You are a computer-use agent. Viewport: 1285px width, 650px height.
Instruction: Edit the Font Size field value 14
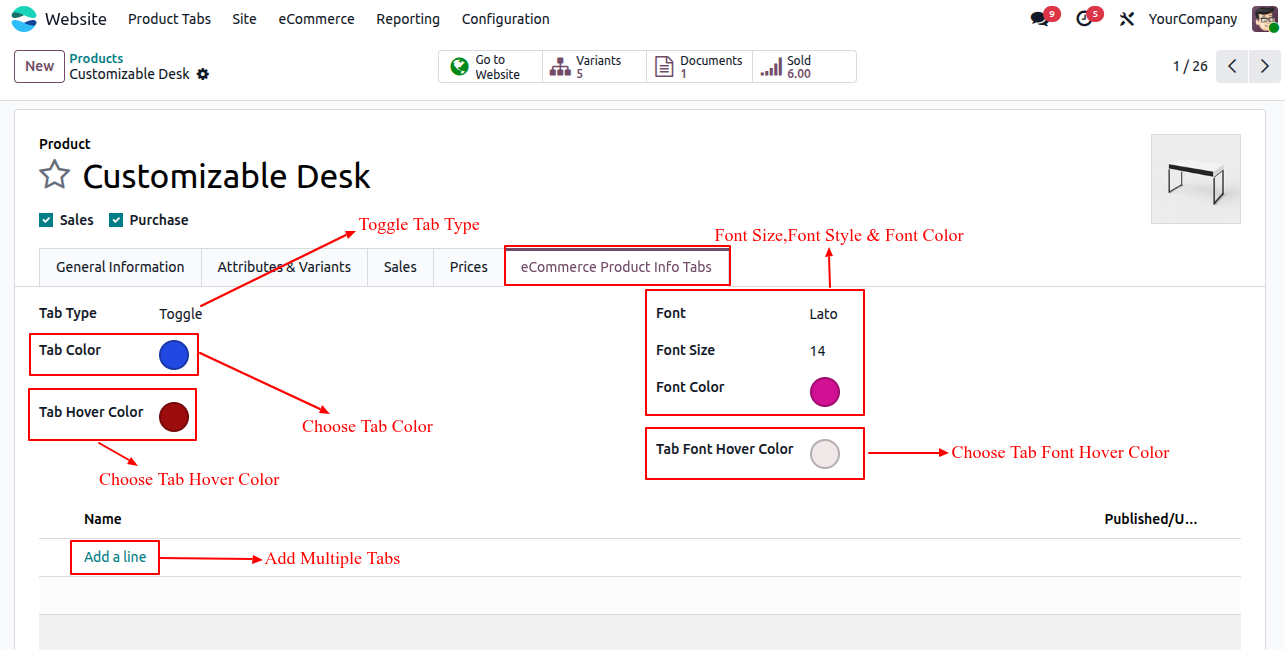coord(818,351)
